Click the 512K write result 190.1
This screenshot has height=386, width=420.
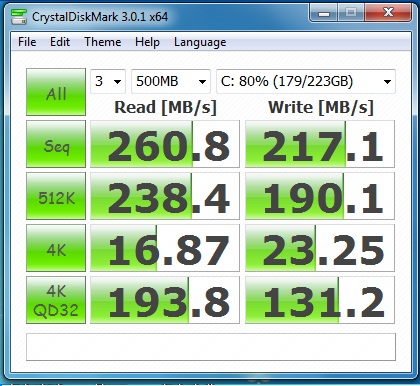point(320,196)
